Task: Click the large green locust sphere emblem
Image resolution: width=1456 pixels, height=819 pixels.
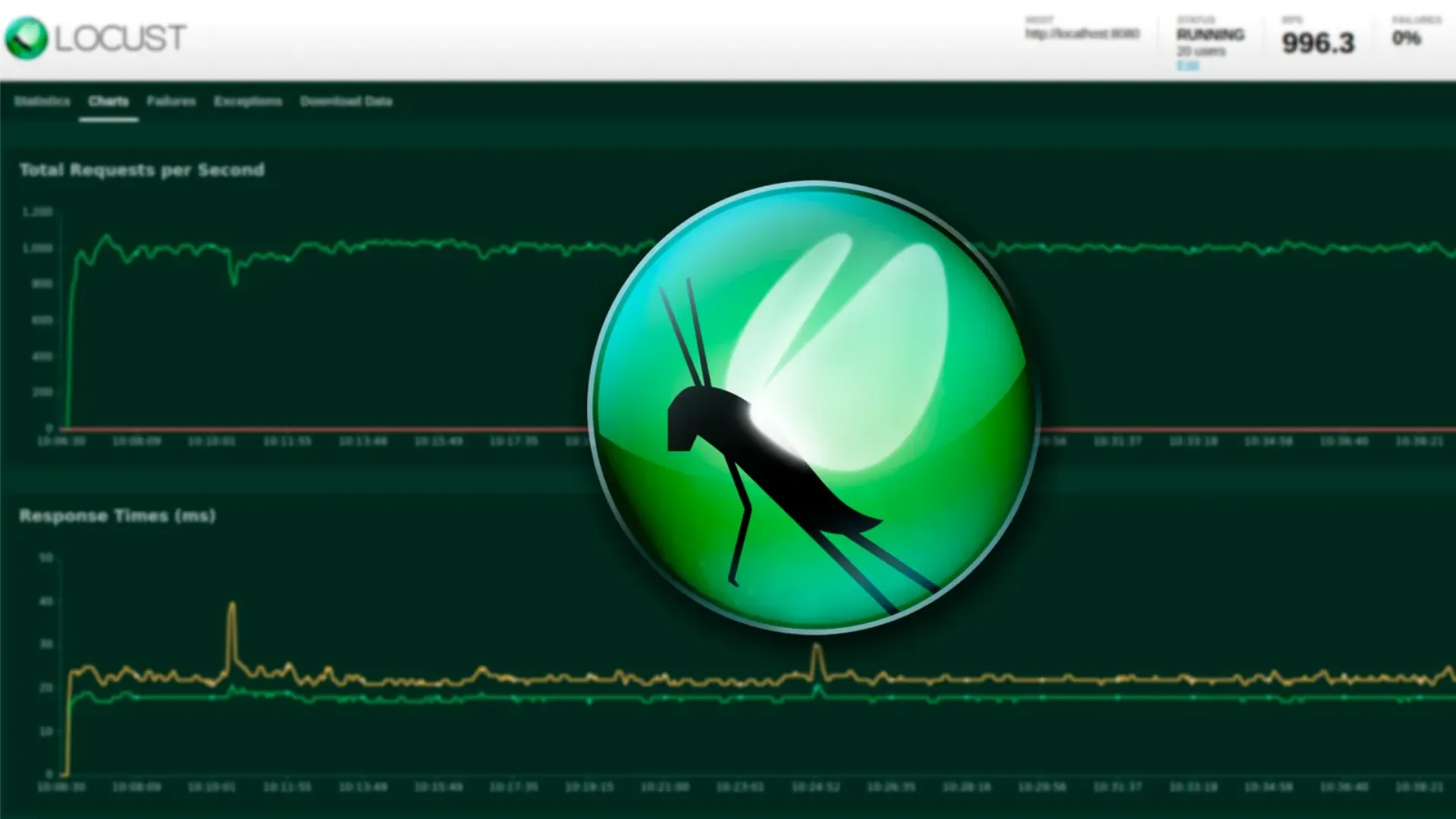Action: click(813, 407)
